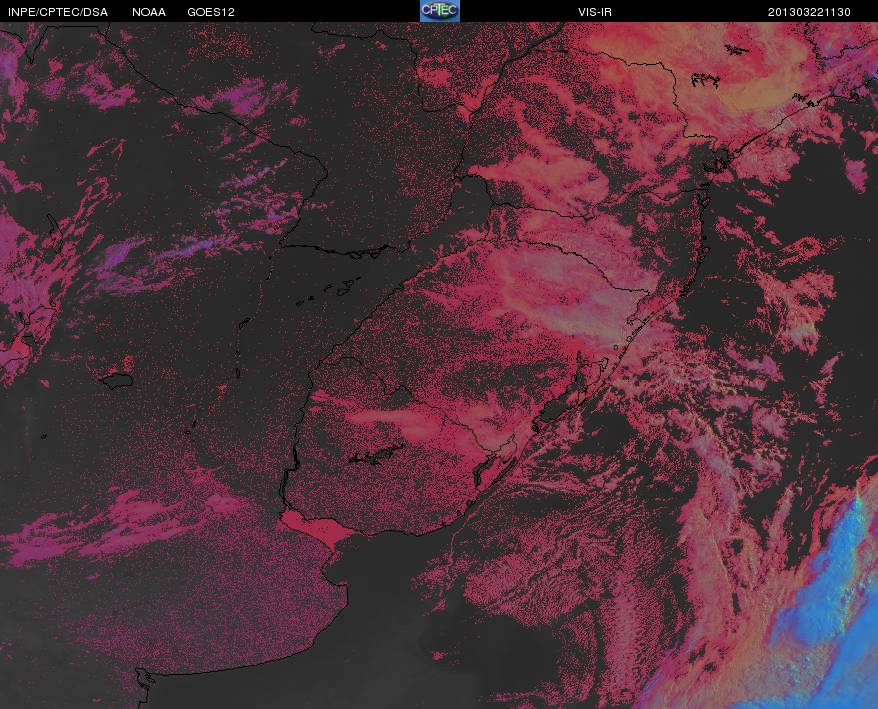The width and height of the screenshot is (878, 709).
Task: Click the CPTEC logo in the header
Action: tap(440, 11)
